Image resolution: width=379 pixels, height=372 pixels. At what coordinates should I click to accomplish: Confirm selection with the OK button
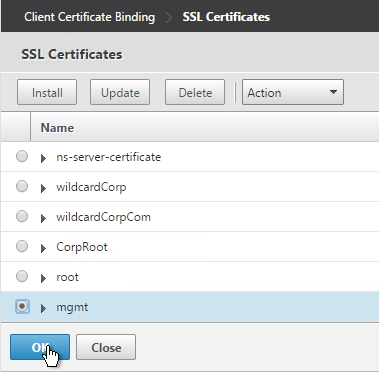(x=40, y=347)
